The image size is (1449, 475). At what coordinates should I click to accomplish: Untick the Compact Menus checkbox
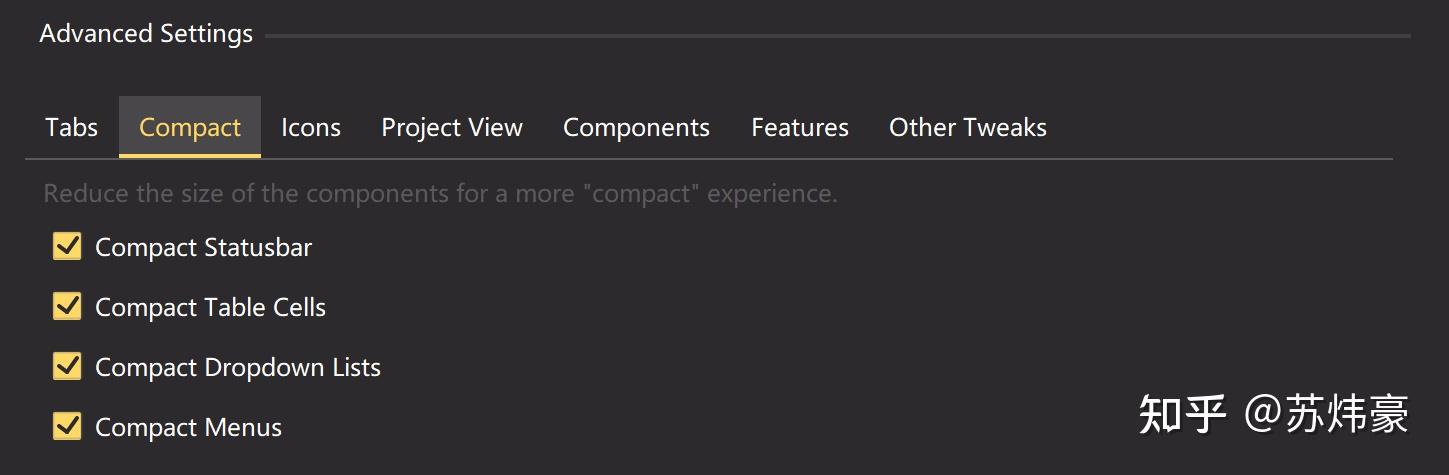67,427
